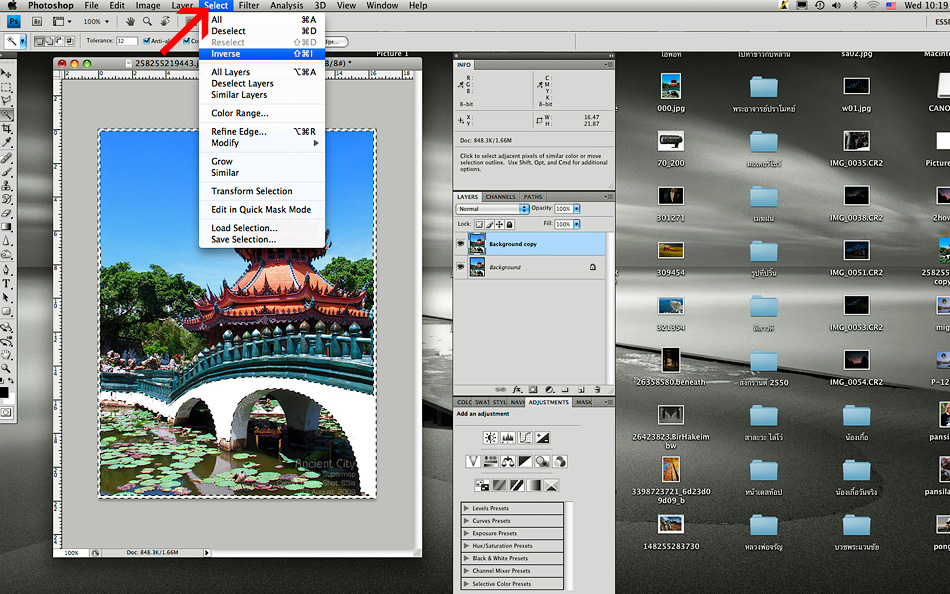Switch to the Channels tab
Viewport: 950px width, 594px height.
[500, 197]
